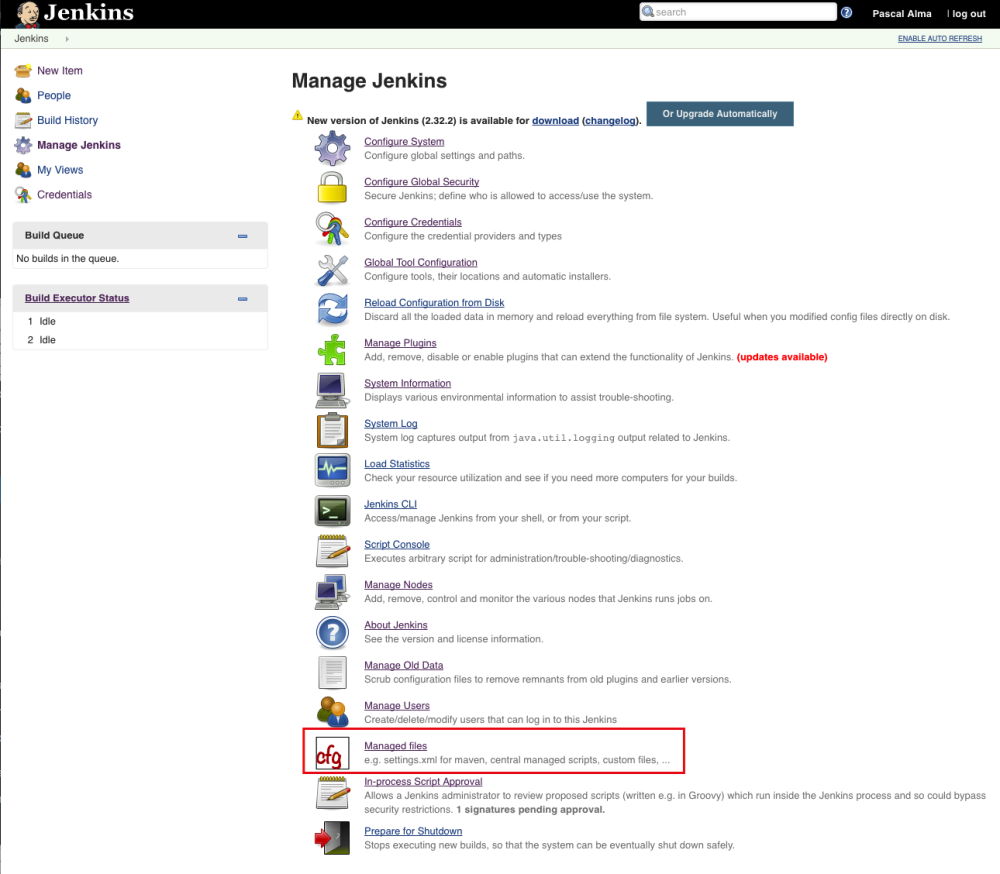Open the Manage Nodes link
This screenshot has width=1000, height=874.
tap(399, 585)
